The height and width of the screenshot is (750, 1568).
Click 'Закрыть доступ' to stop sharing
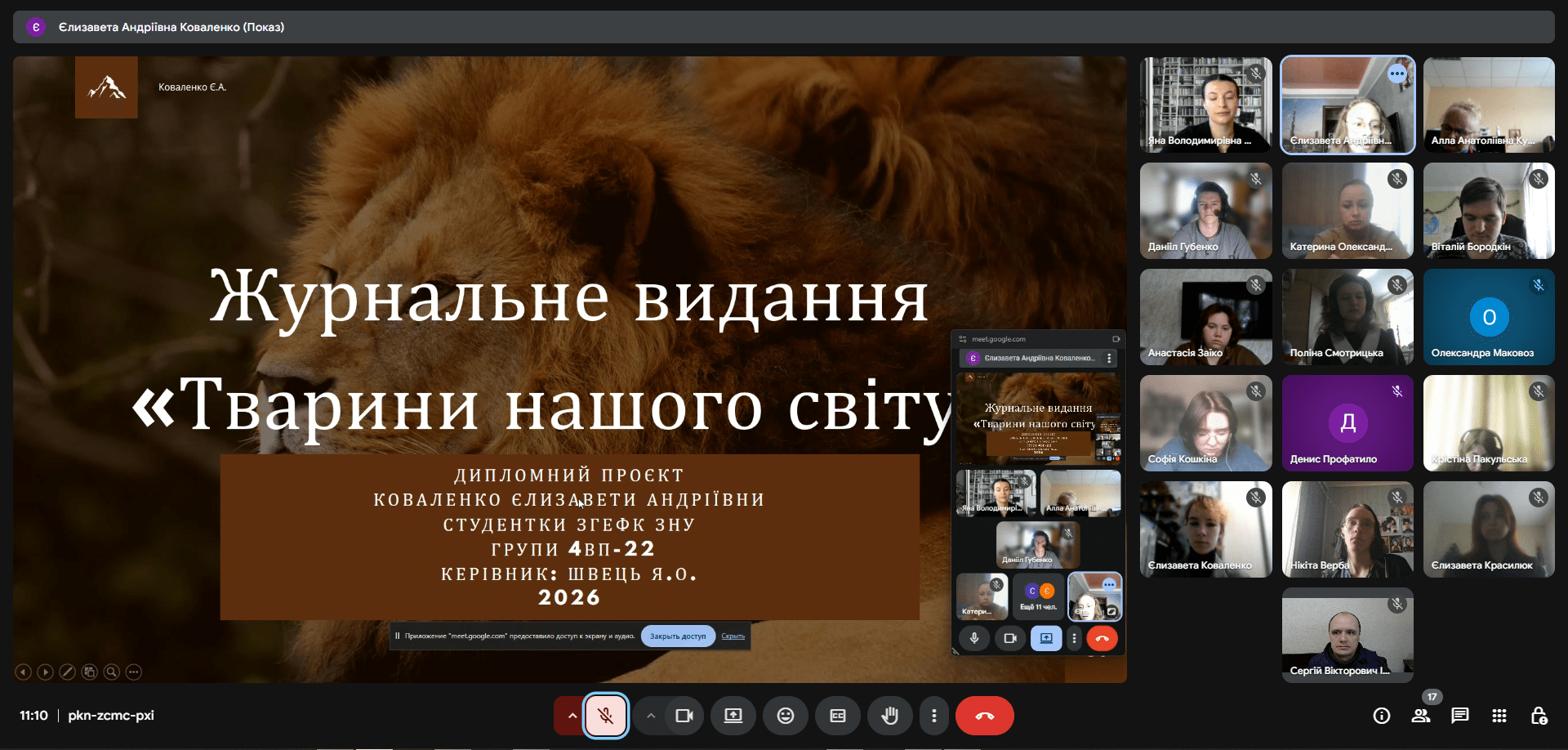(677, 636)
